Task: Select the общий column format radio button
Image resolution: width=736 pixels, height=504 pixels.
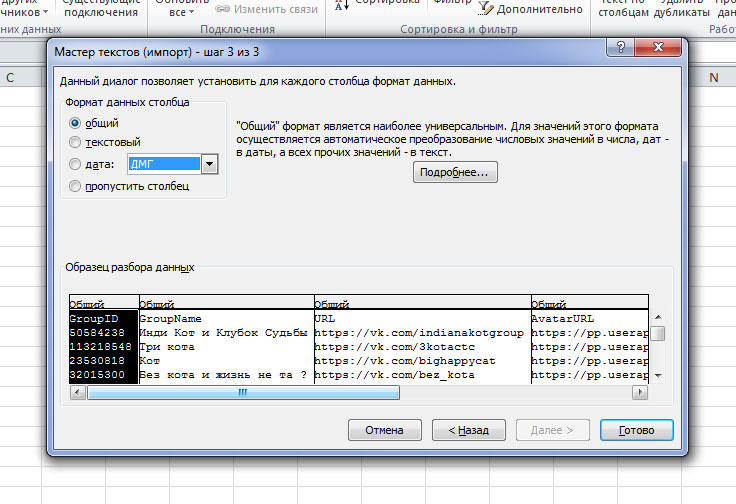Action: click(x=75, y=123)
